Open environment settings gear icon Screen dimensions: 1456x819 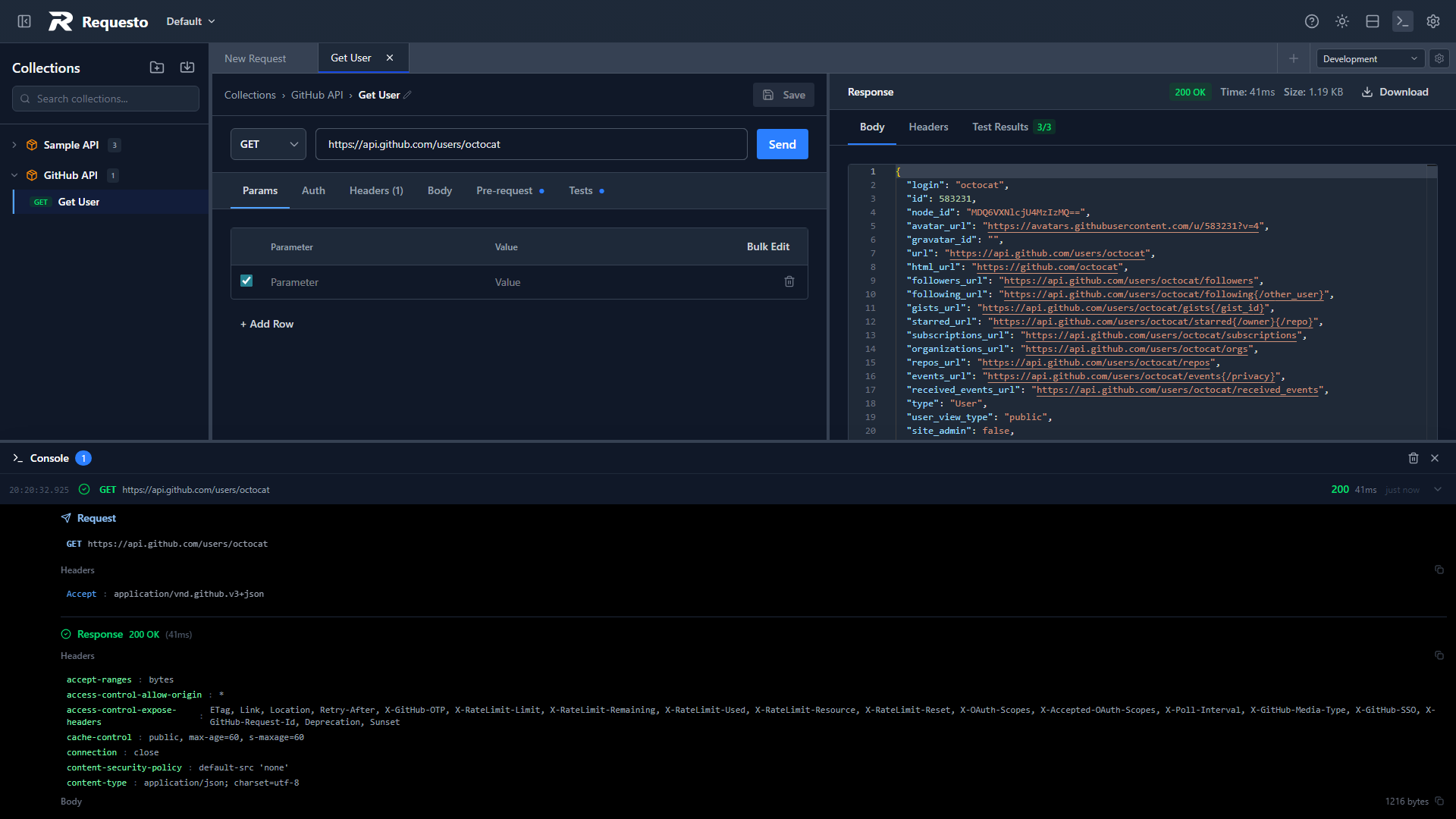[1439, 58]
